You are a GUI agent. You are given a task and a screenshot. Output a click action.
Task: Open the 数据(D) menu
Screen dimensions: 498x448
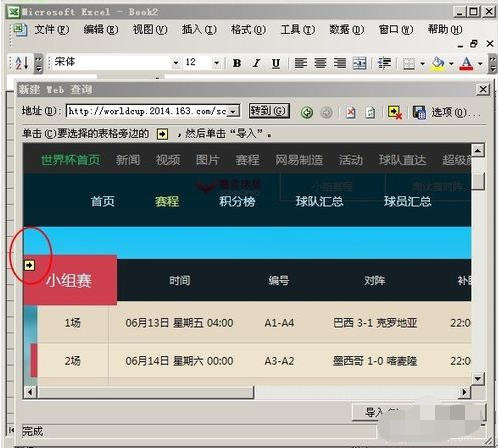coord(347,30)
